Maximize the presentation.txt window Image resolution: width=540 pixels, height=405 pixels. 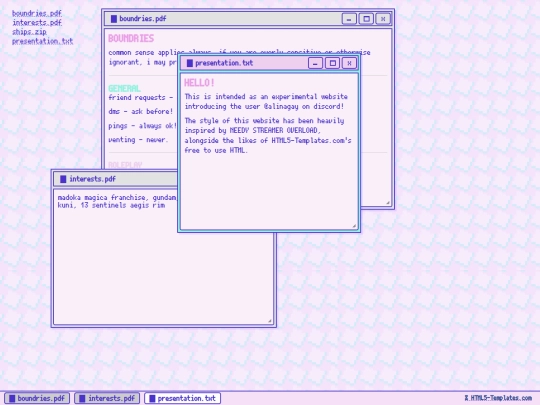(x=332, y=63)
